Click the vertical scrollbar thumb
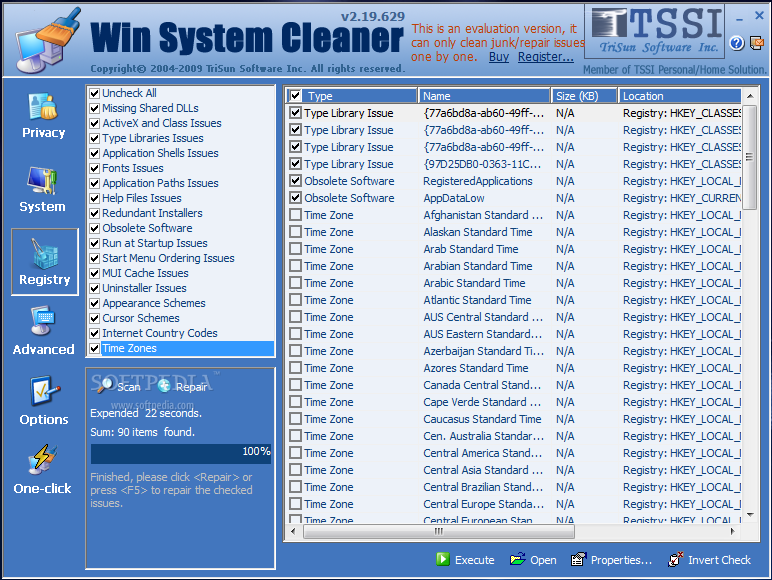The height and width of the screenshot is (580, 772). click(x=750, y=157)
